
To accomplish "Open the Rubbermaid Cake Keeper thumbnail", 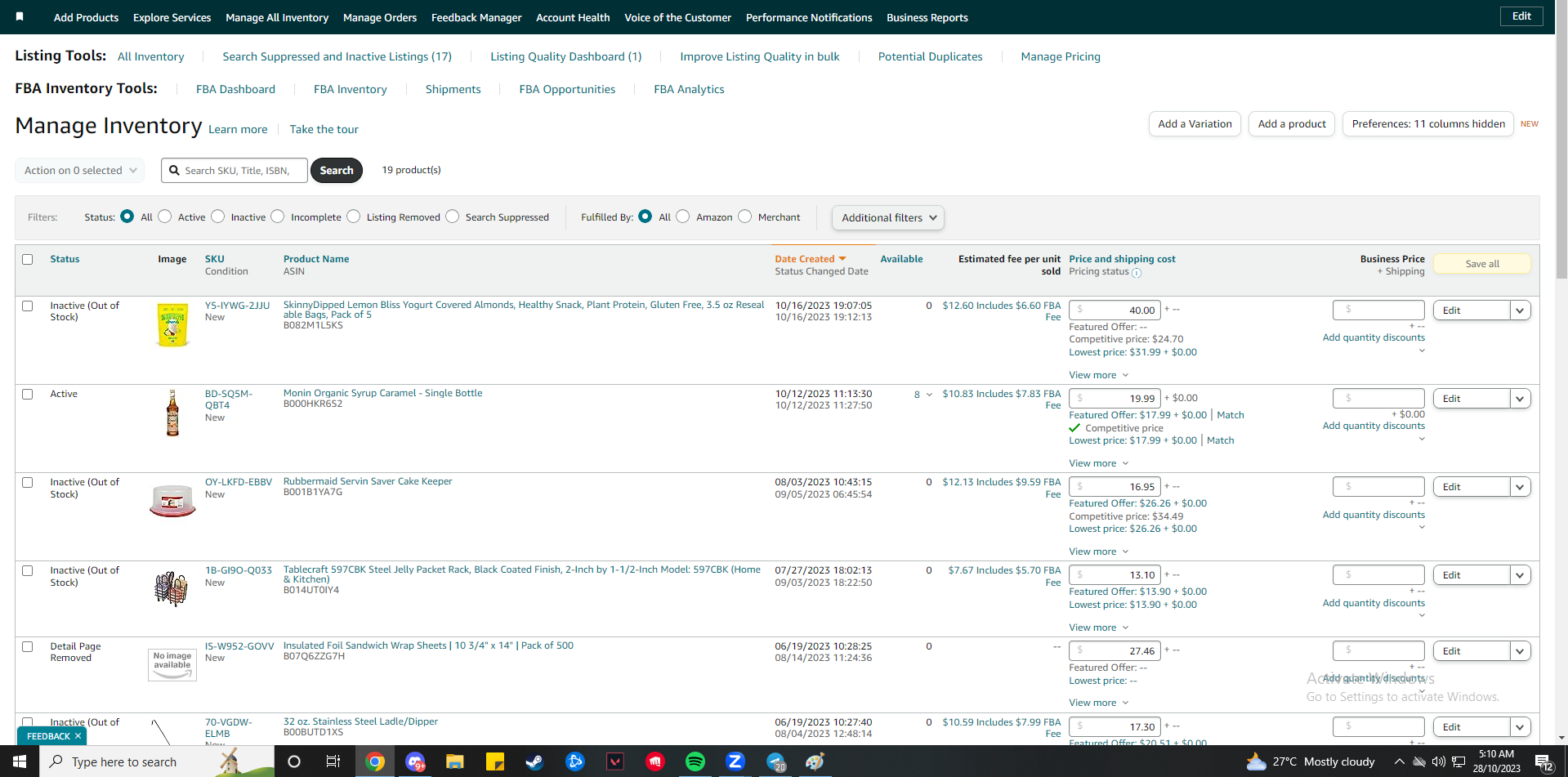I will (x=172, y=500).
